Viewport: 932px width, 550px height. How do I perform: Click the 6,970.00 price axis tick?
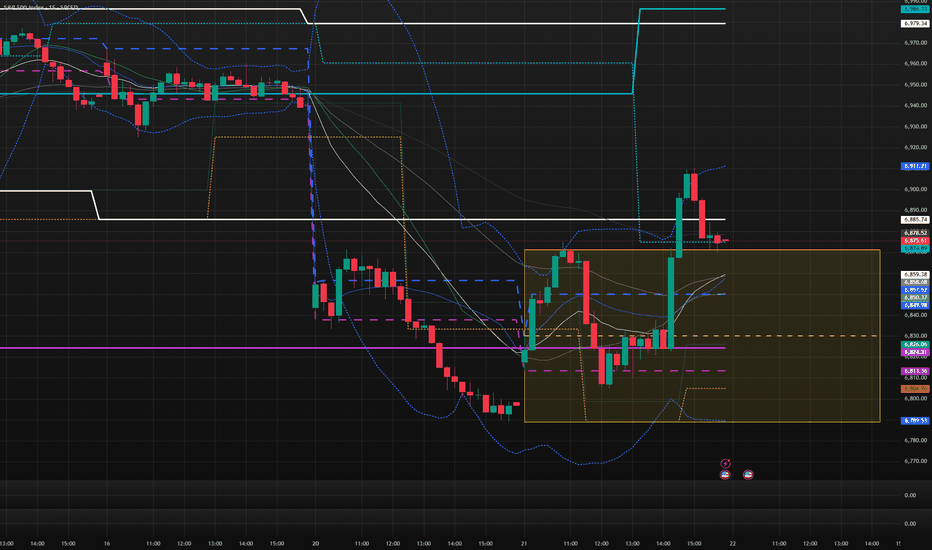pyautogui.click(x=915, y=43)
